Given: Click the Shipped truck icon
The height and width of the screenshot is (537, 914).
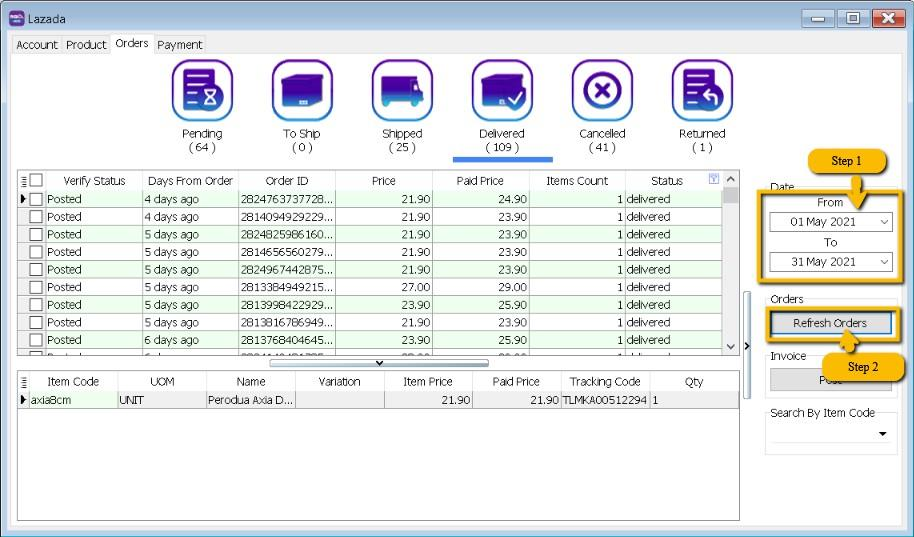Looking at the screenshot, I should pyautogui.click(x=402, y=91).
